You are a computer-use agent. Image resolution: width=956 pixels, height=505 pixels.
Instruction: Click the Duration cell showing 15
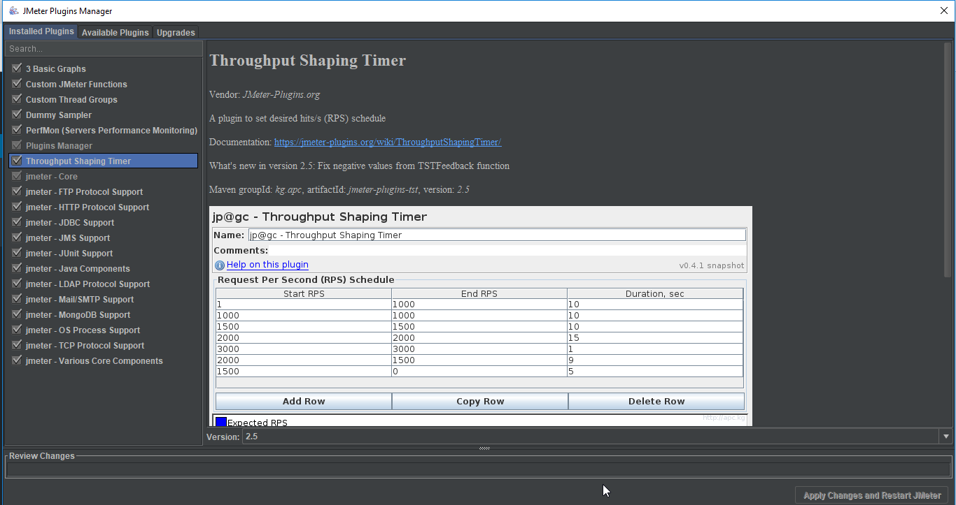[x=655, y=338]
